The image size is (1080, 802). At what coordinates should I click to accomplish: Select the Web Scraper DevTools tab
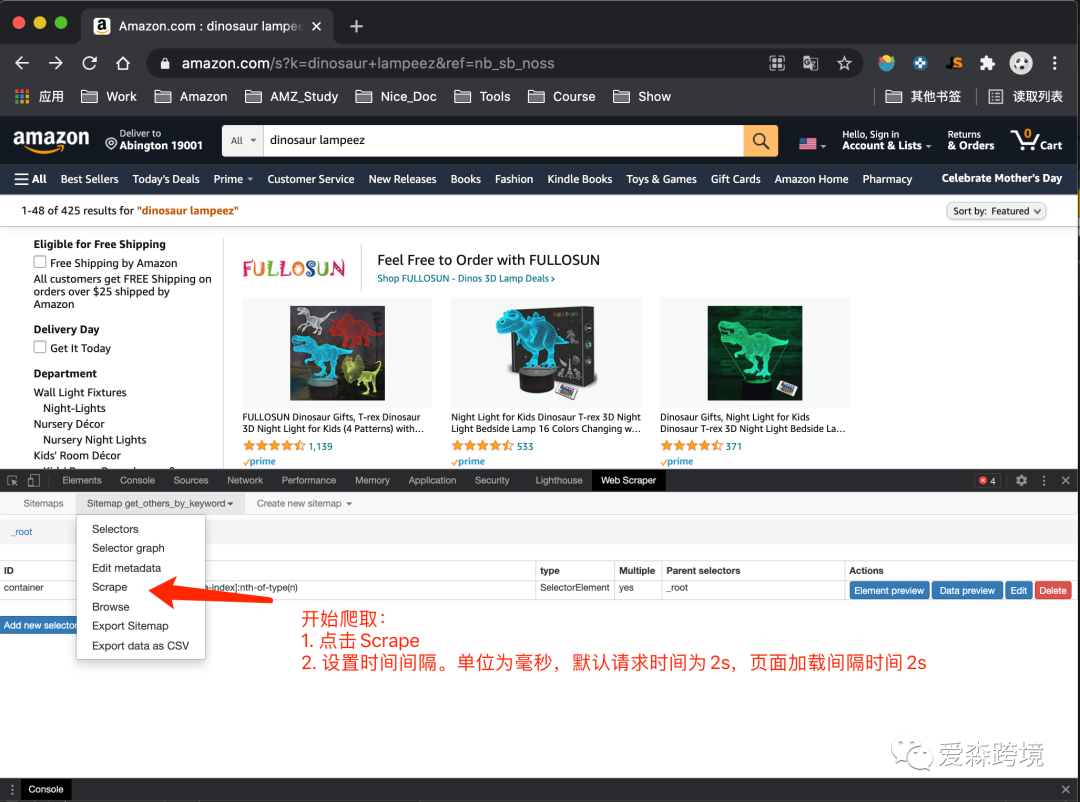[628, 480]
